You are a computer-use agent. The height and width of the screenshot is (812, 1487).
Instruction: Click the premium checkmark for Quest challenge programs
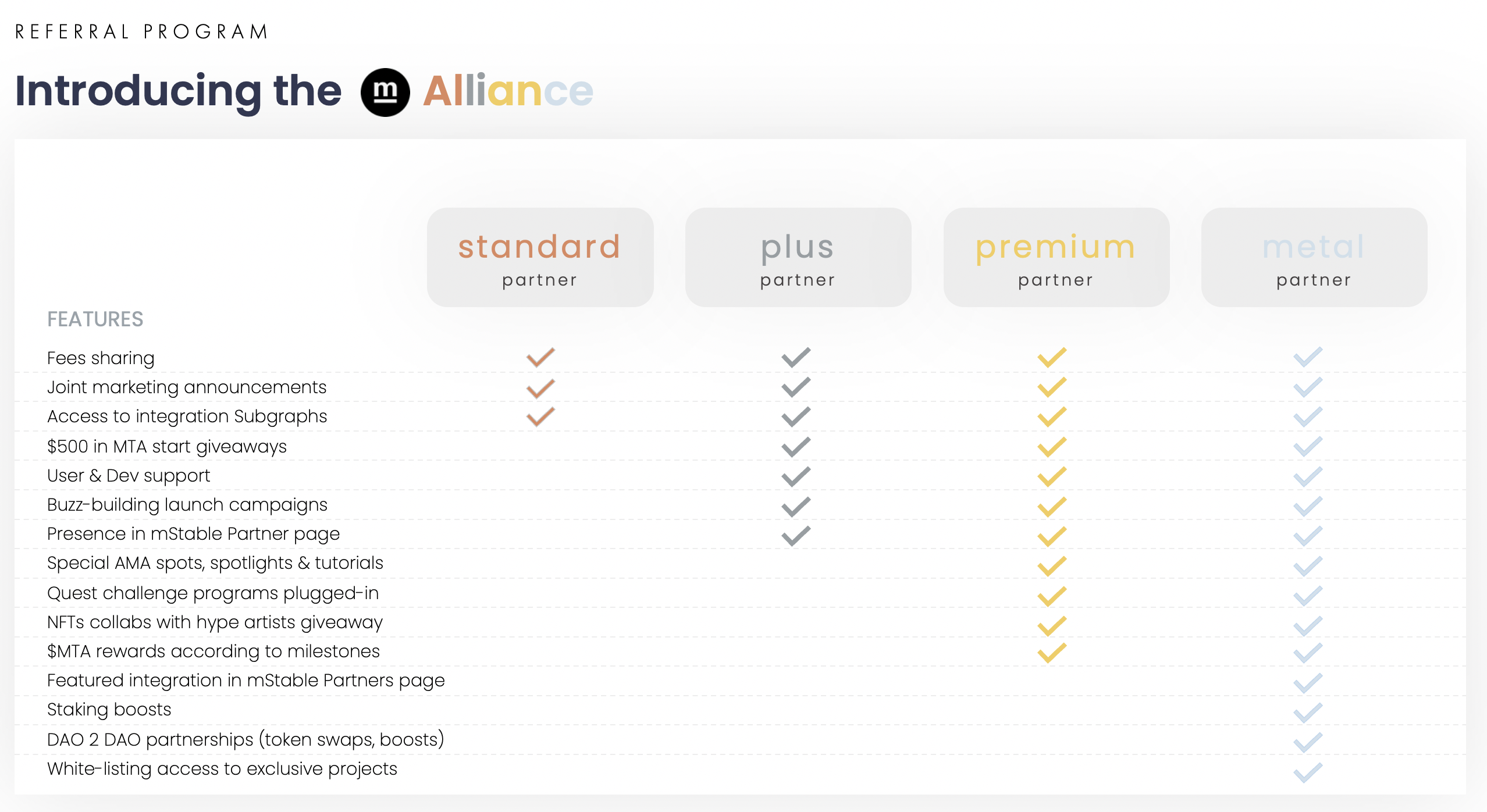tap(1052, 596)
